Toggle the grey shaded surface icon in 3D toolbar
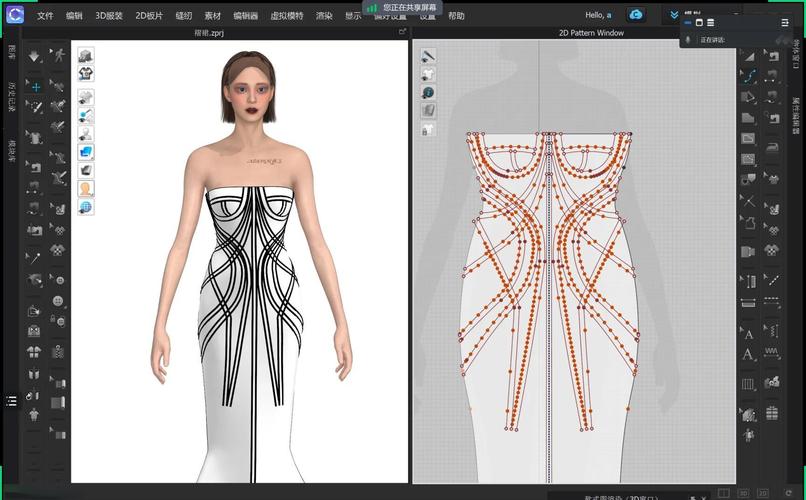This screenshot has height=500, width=806. (86, 170)
